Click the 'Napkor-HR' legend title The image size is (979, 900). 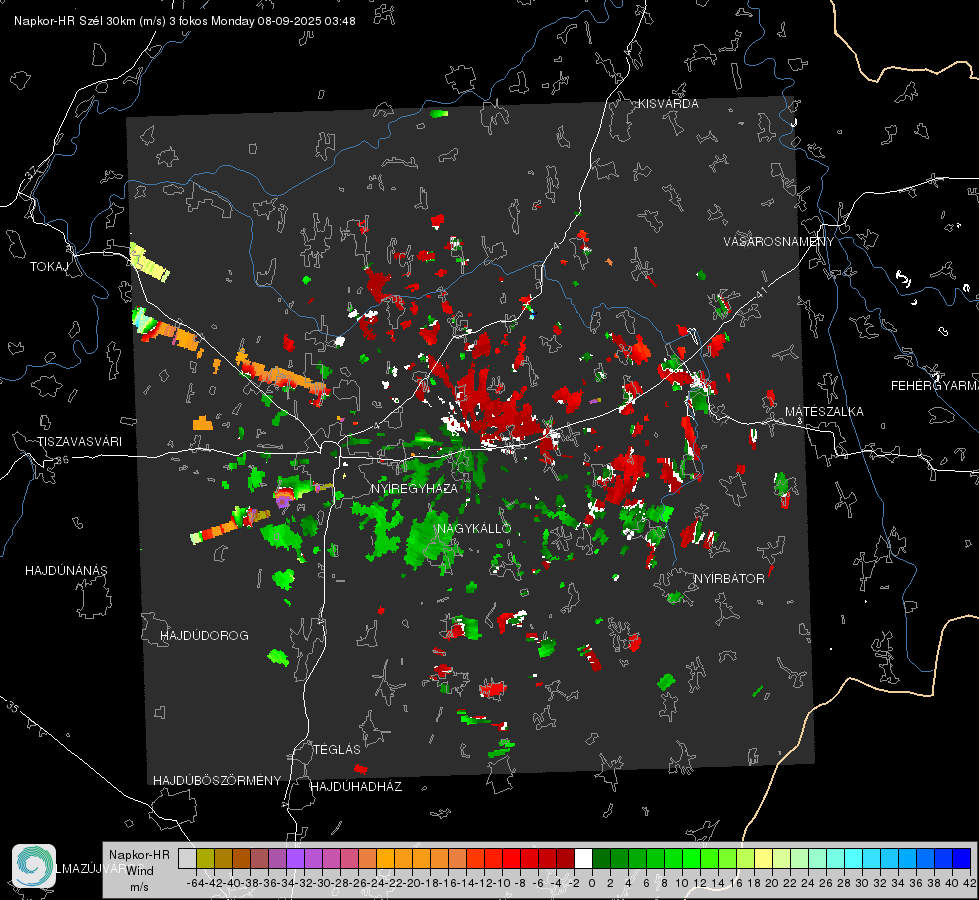click(x=139, y=854)
